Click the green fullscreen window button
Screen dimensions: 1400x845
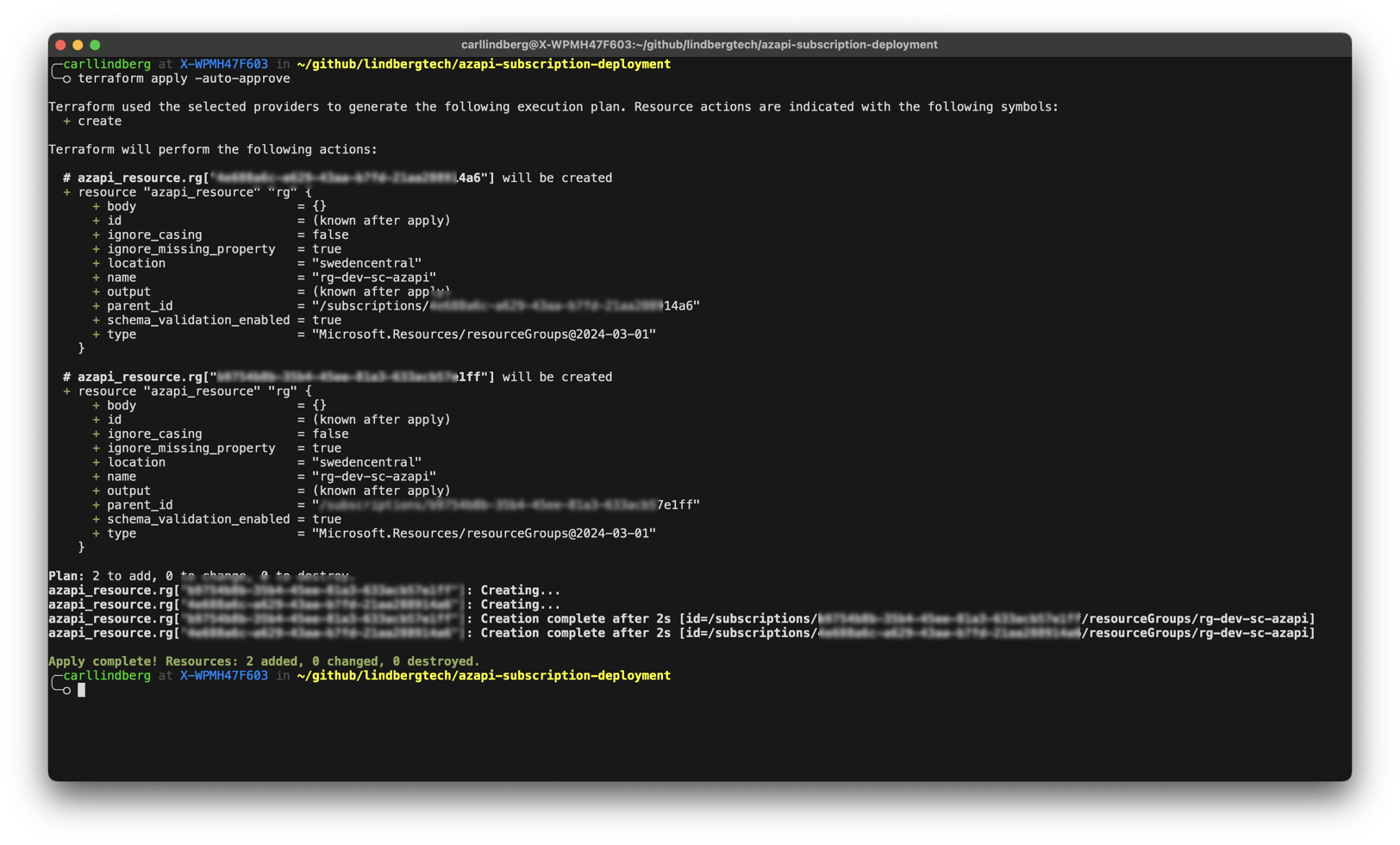point(95,45)
